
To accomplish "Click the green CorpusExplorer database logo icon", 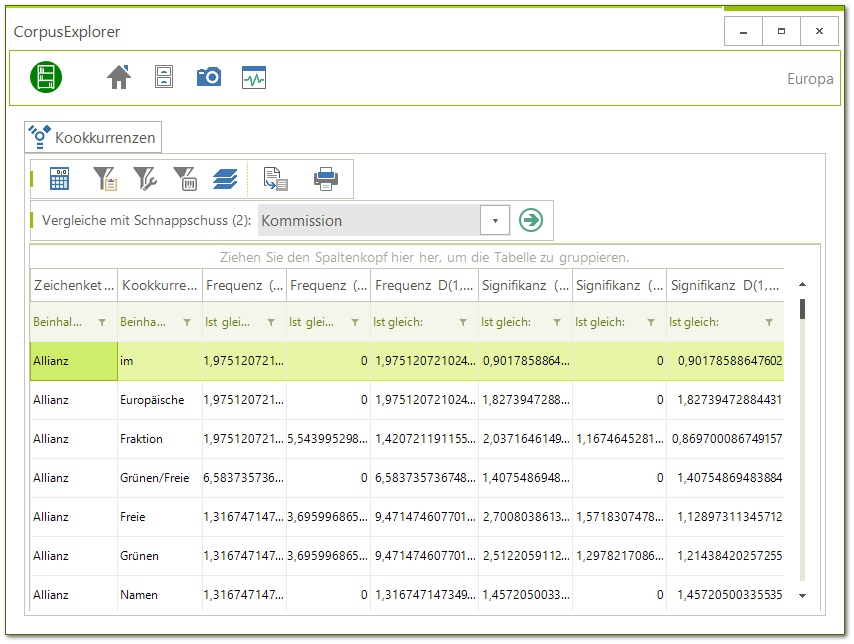I will 46,77.
